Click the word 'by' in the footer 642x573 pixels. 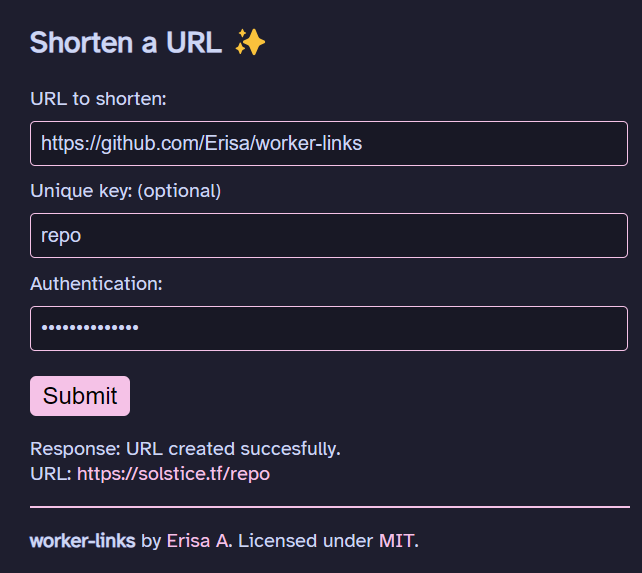pos(151,541)
